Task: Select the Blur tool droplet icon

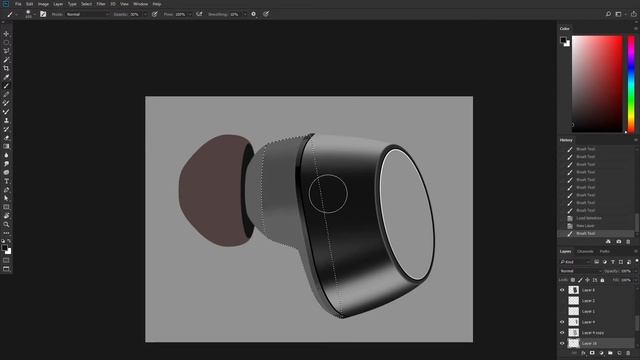Action: point(6,155)
